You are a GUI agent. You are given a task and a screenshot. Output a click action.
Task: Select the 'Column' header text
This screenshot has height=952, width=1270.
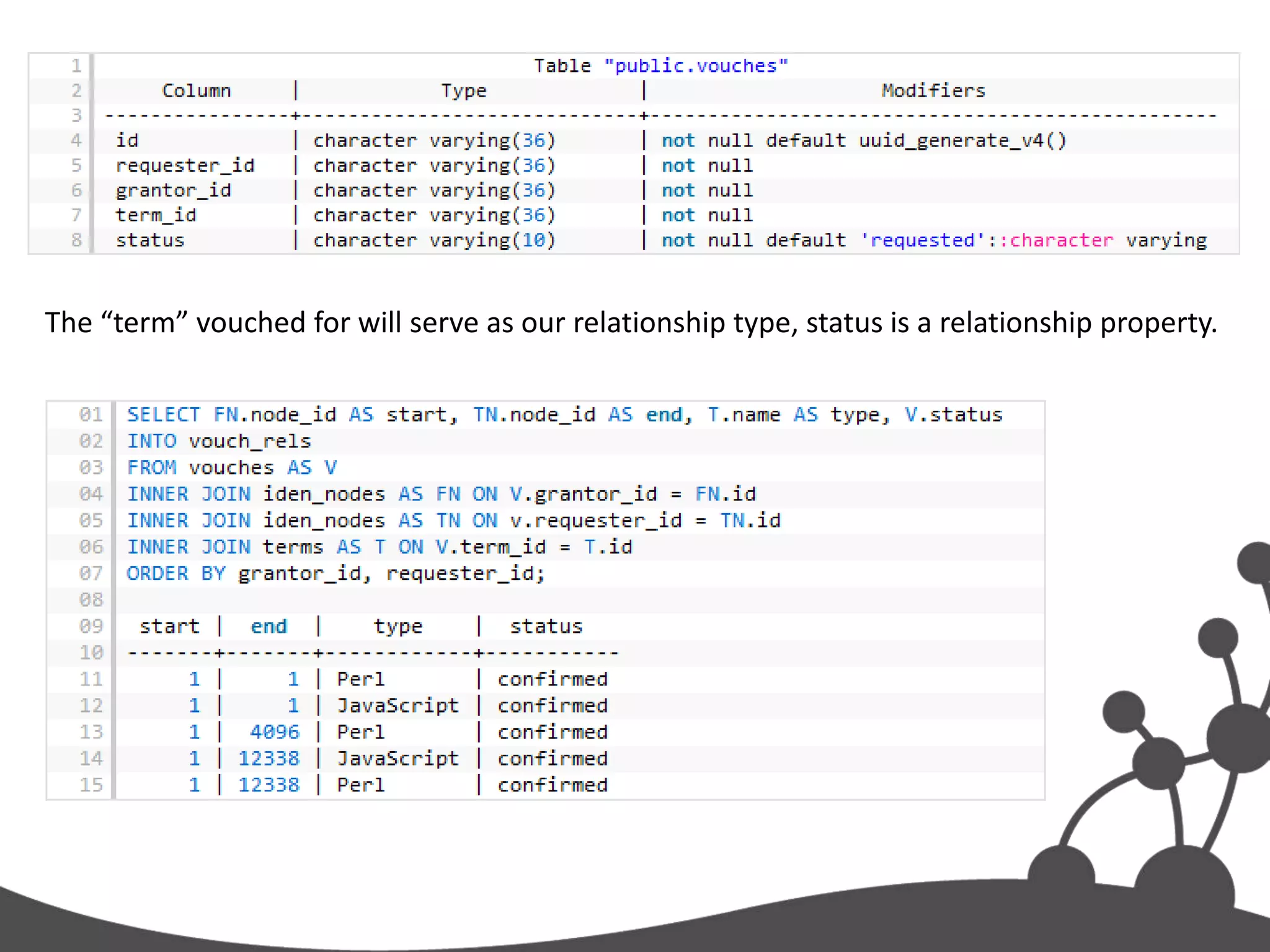(197, 90)
